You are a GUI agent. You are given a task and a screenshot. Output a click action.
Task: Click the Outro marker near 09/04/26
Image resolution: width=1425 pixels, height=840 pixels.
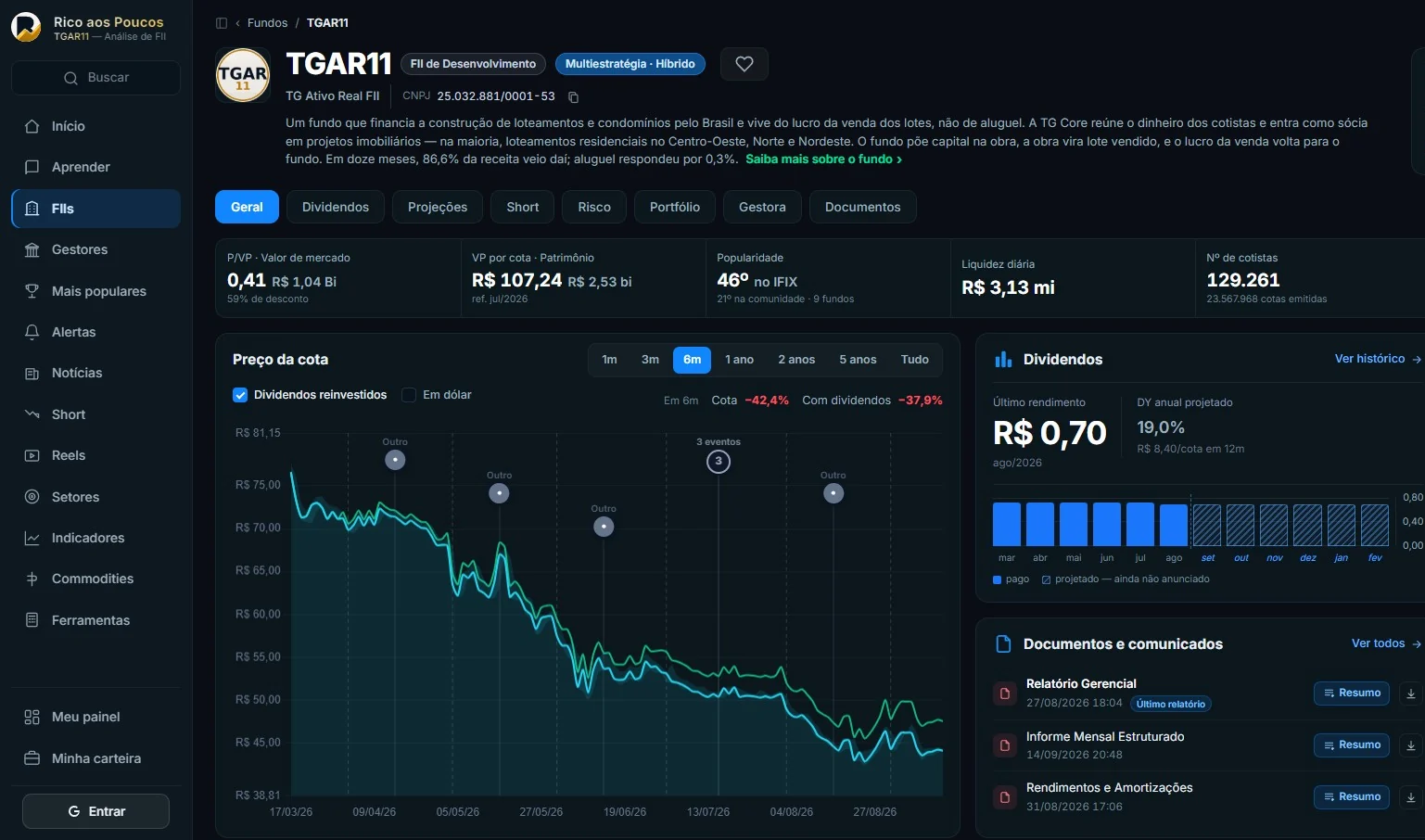[x=395, y=460]
